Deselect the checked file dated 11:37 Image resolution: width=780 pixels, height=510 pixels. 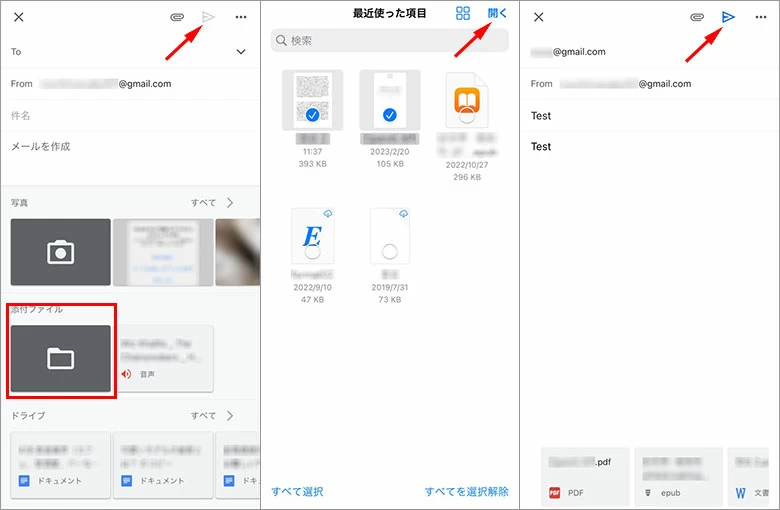312,101
